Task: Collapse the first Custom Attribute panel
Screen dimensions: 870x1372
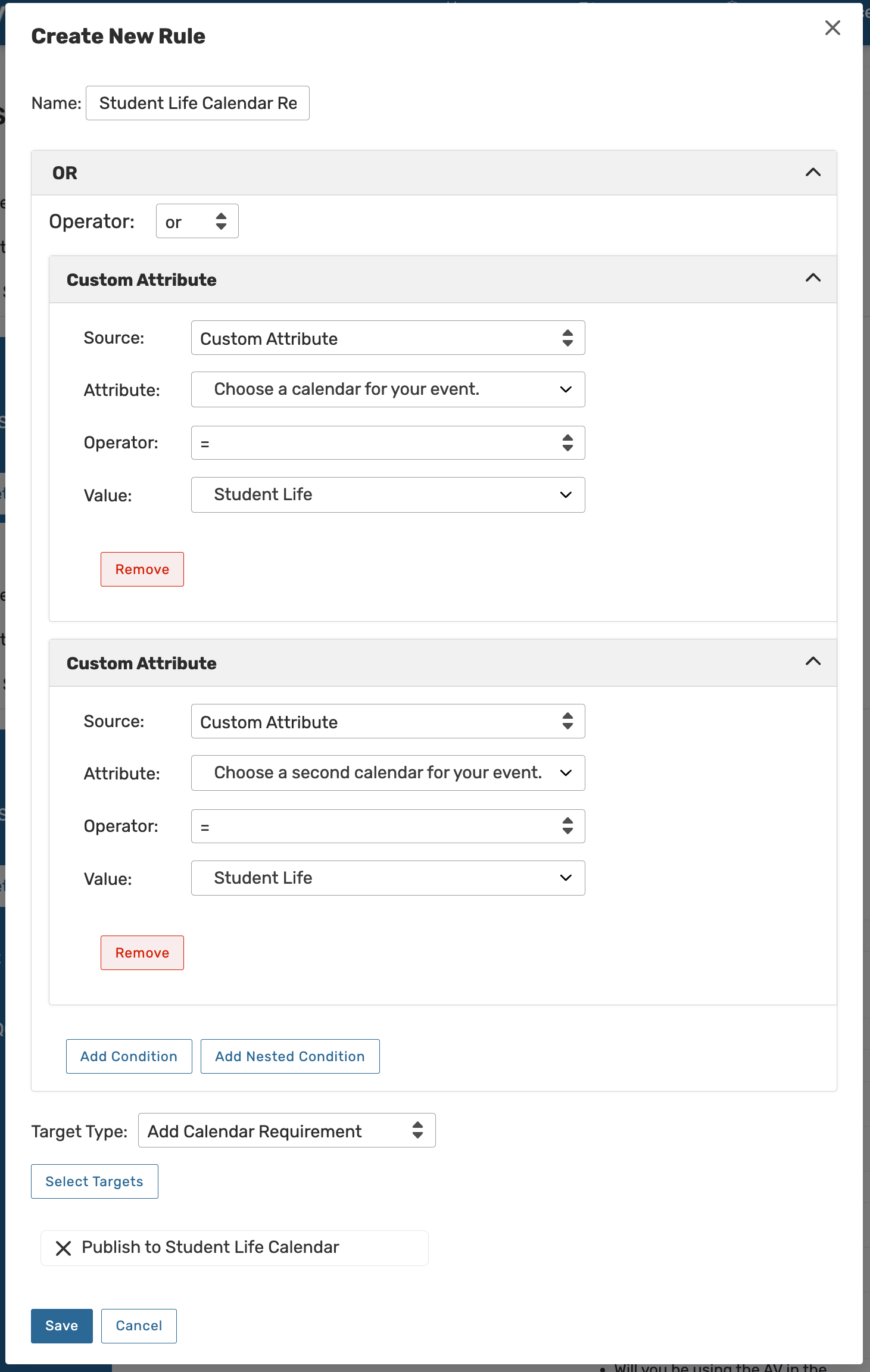Action: (813, 278)
